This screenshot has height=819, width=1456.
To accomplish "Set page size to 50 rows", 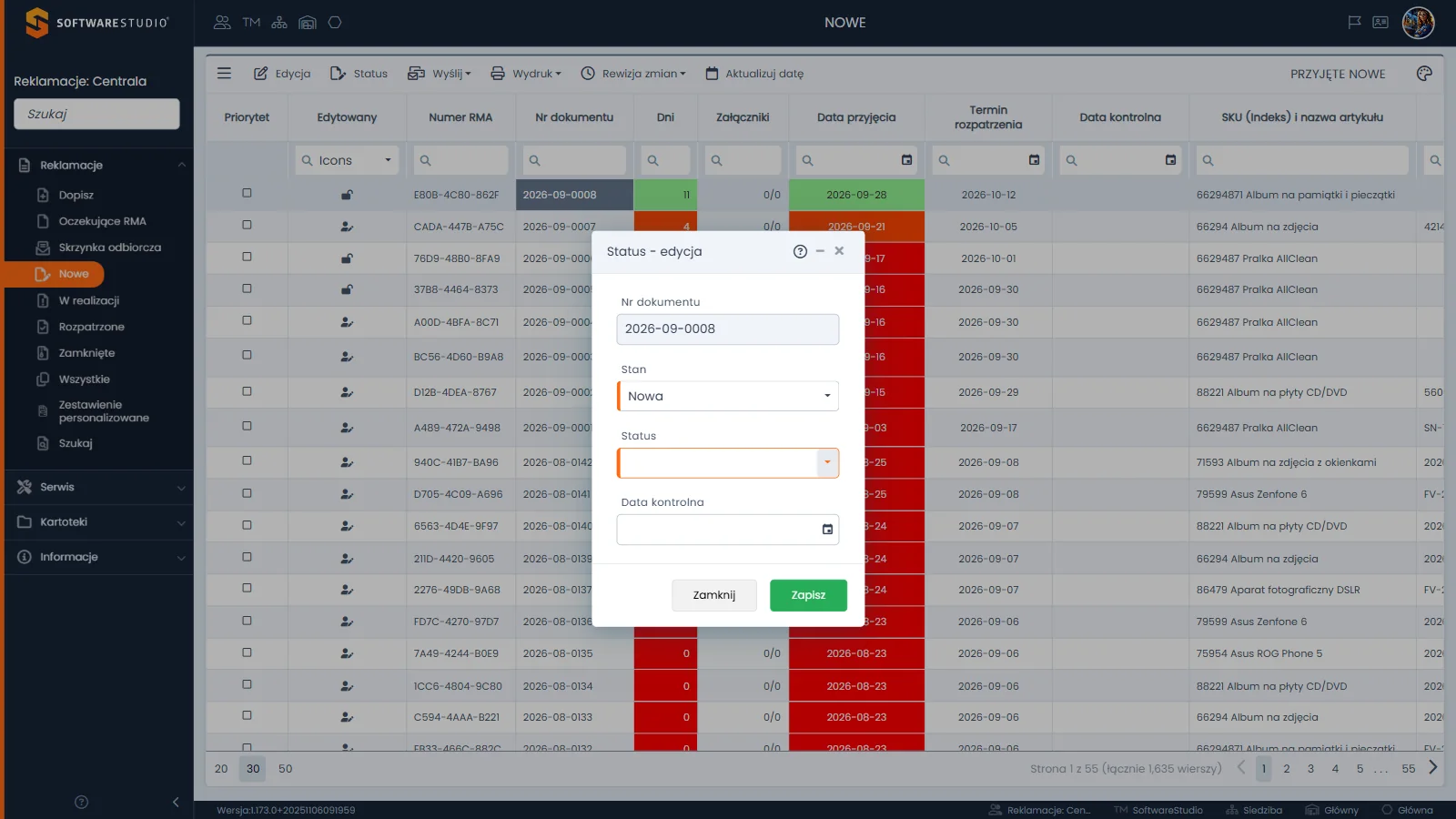I will click(x=285, y=769).
